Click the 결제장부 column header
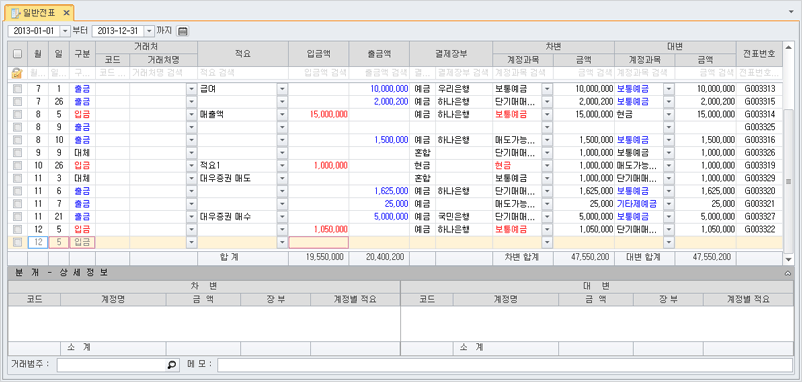This screenshot has width=802, height=382. point(451,54)
